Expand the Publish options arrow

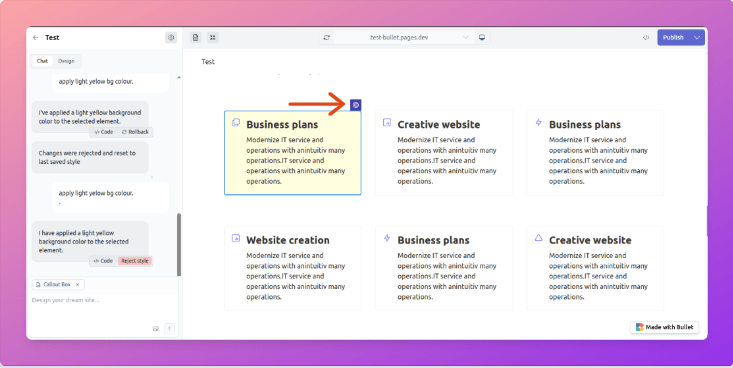point(697,37)
